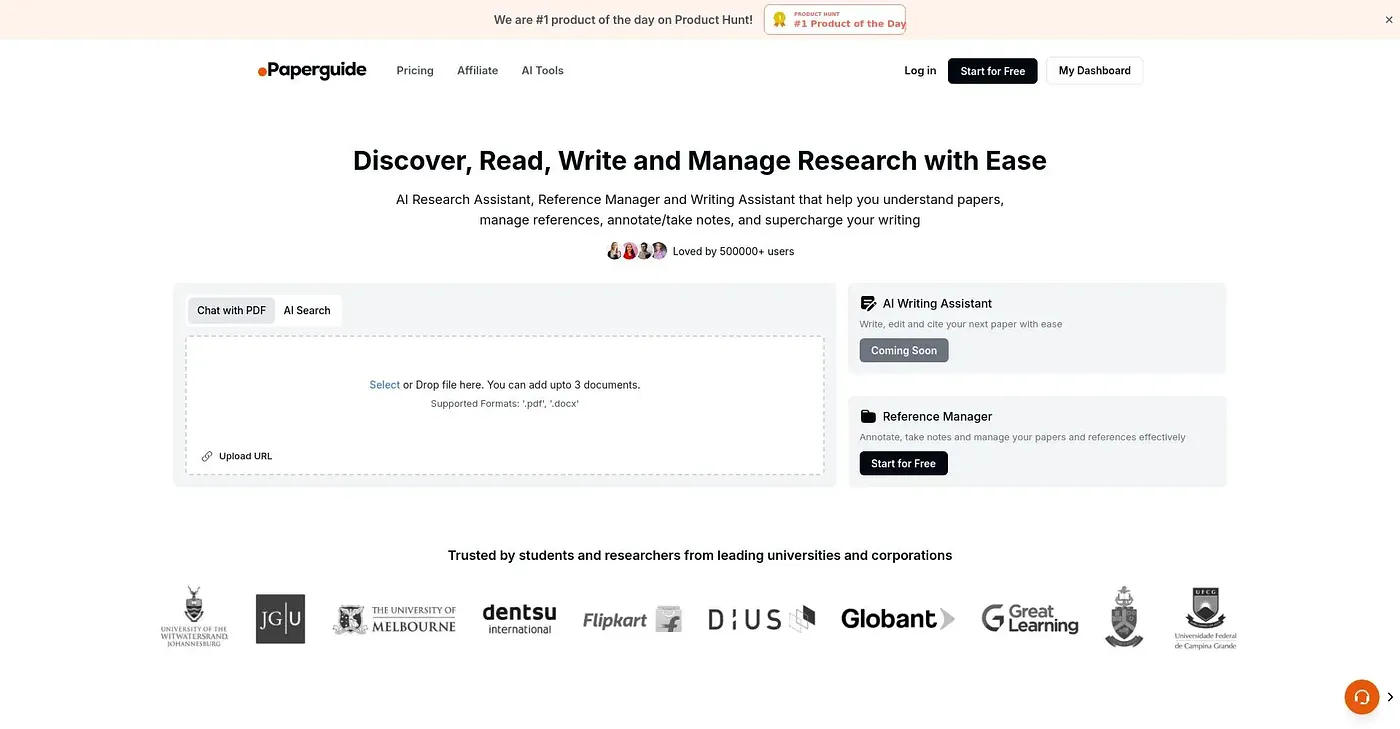Click Start for Free under Reference Manager

coord(904,463)
